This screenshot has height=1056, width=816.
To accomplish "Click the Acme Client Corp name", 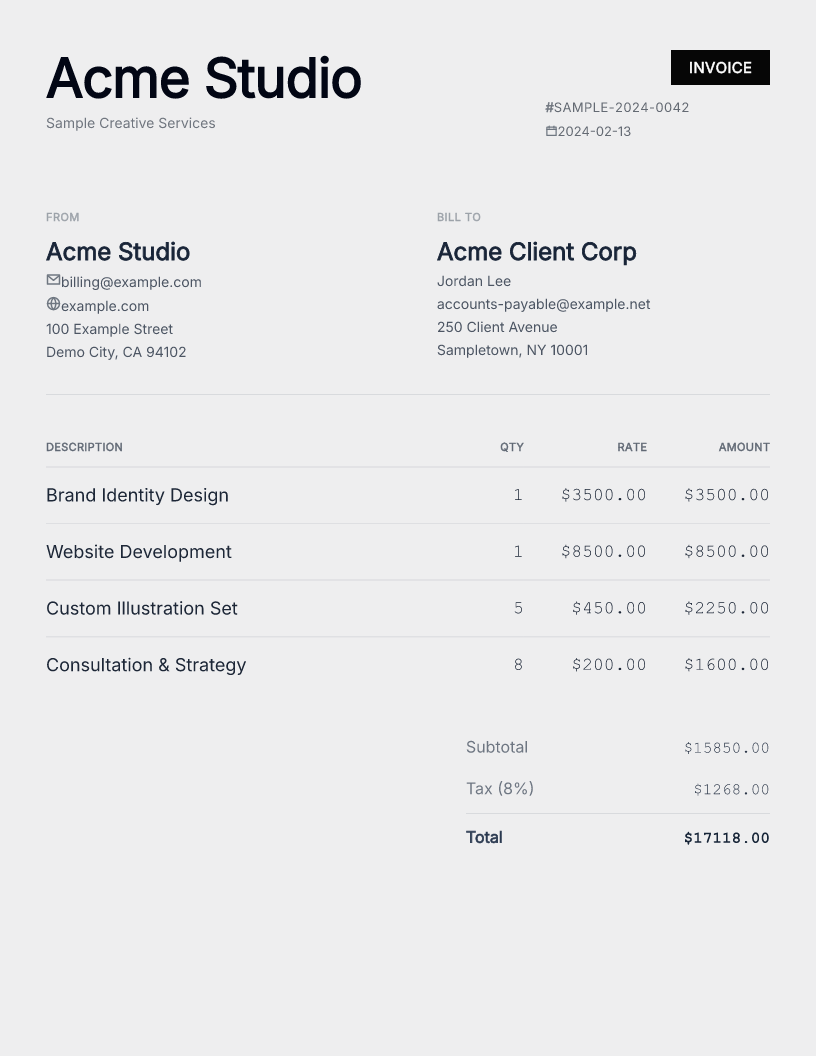I will point(537,252).
